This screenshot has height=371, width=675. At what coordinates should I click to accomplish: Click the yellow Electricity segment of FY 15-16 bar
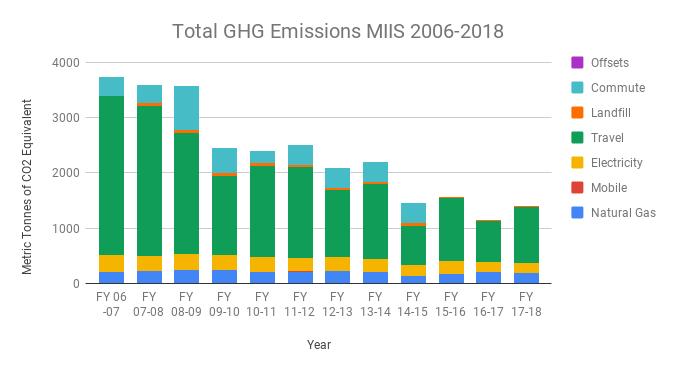[x=451, y=267]
